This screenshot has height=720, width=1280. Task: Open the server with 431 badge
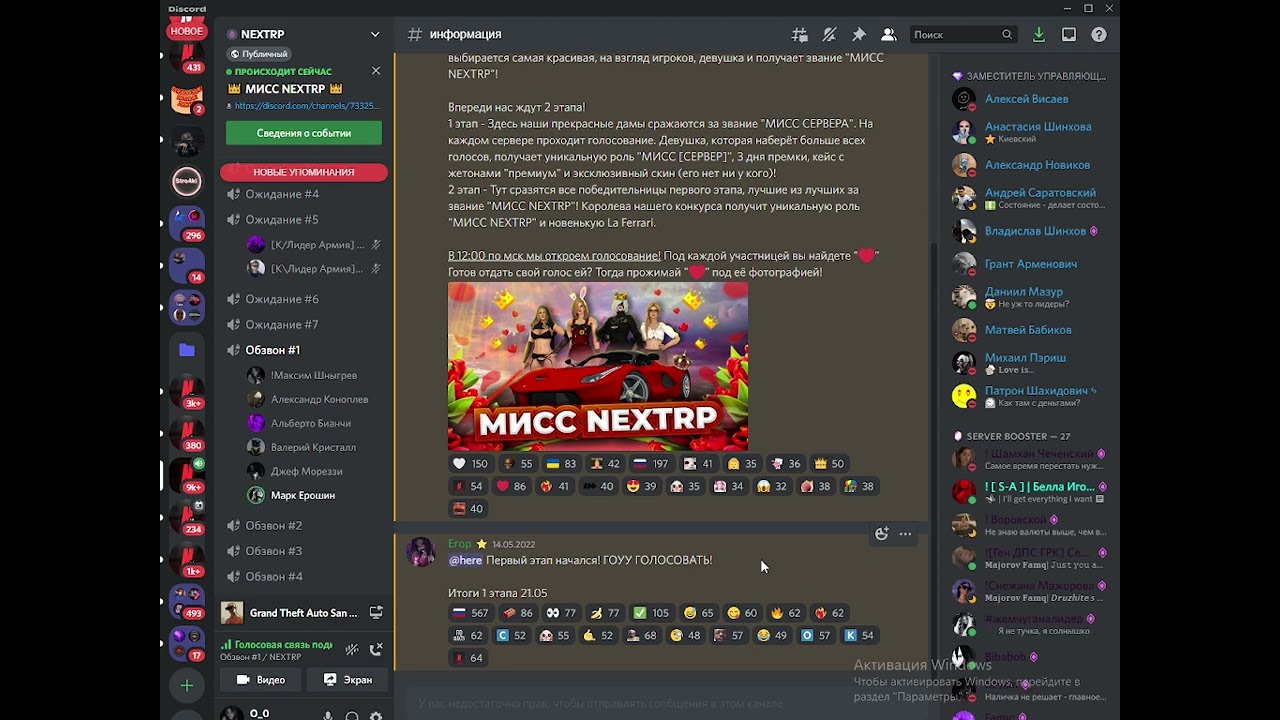click(x=186, y=59)
